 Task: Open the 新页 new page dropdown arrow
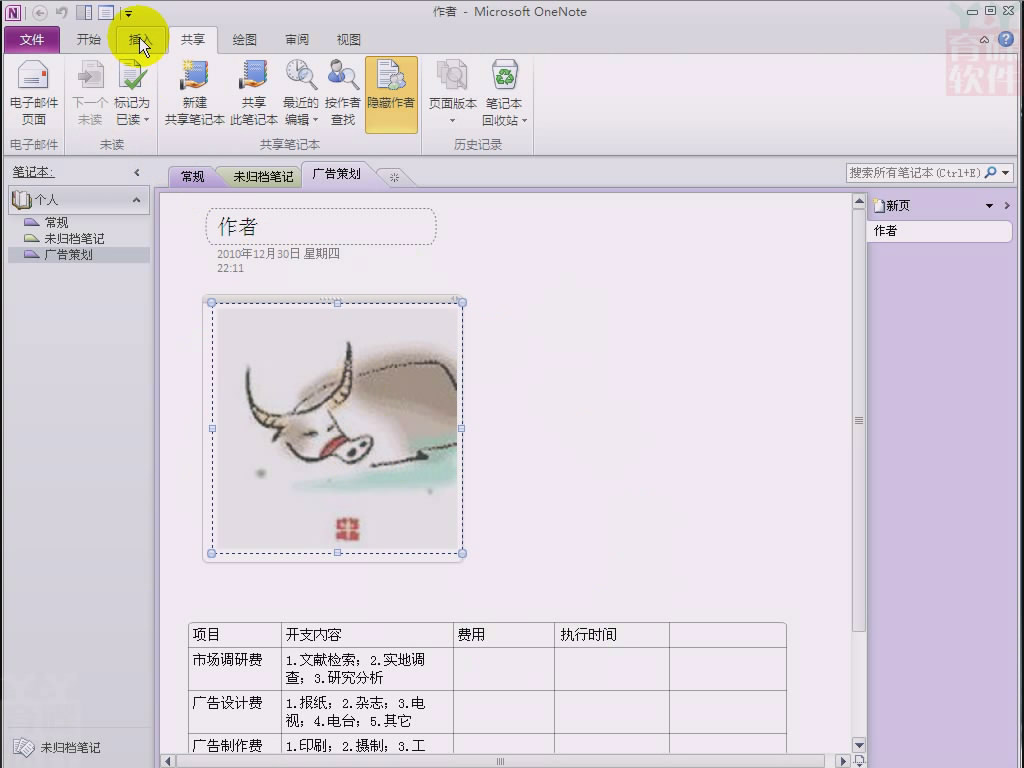tap(989, 206)
